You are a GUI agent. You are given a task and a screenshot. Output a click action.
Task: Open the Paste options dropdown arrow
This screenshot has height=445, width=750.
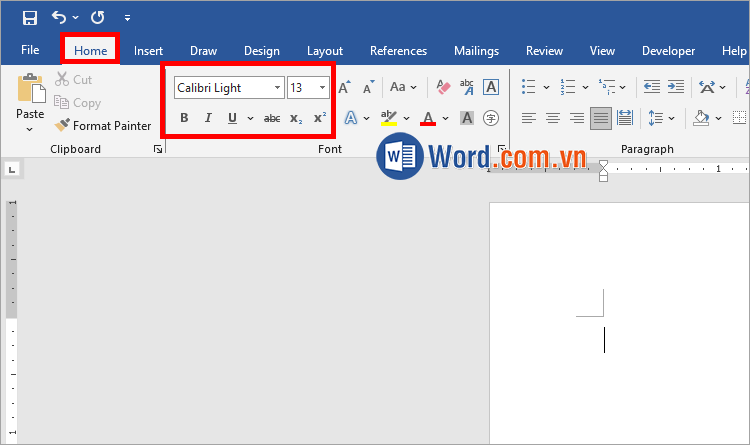(30, 129)
